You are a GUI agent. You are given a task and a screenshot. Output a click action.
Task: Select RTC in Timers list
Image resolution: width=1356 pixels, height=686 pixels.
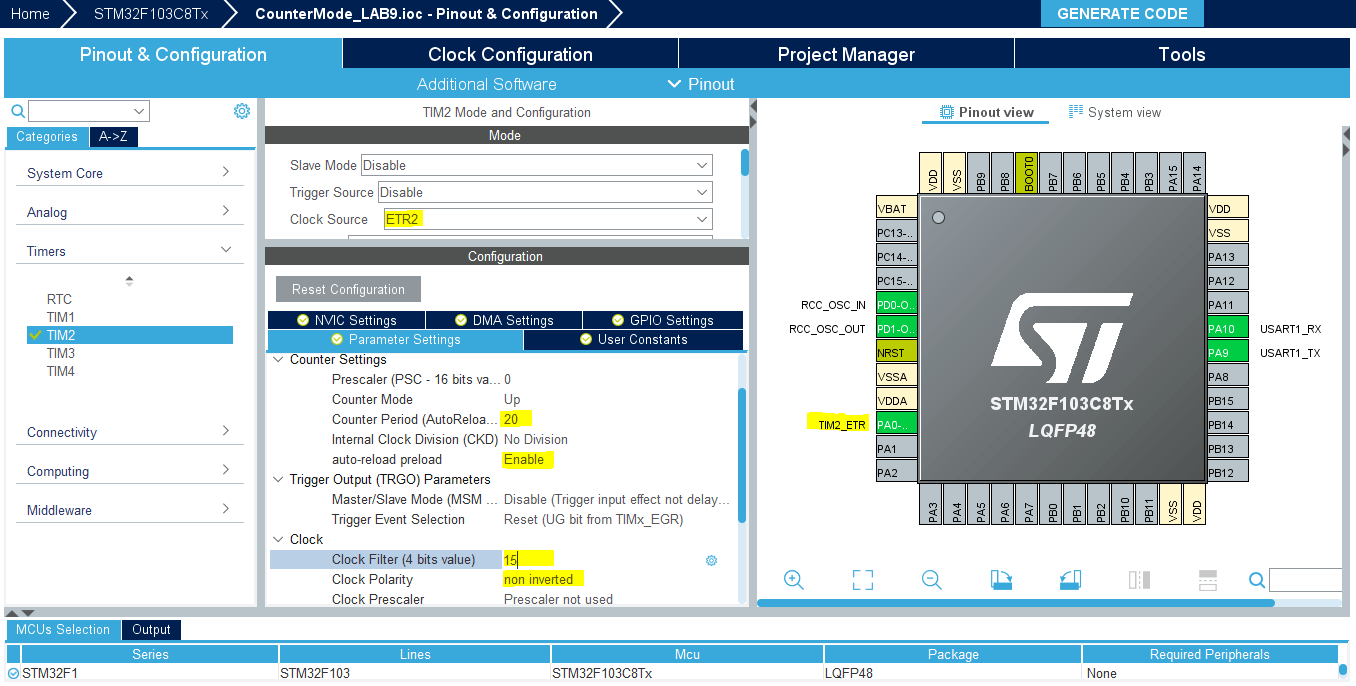(59, 299)
